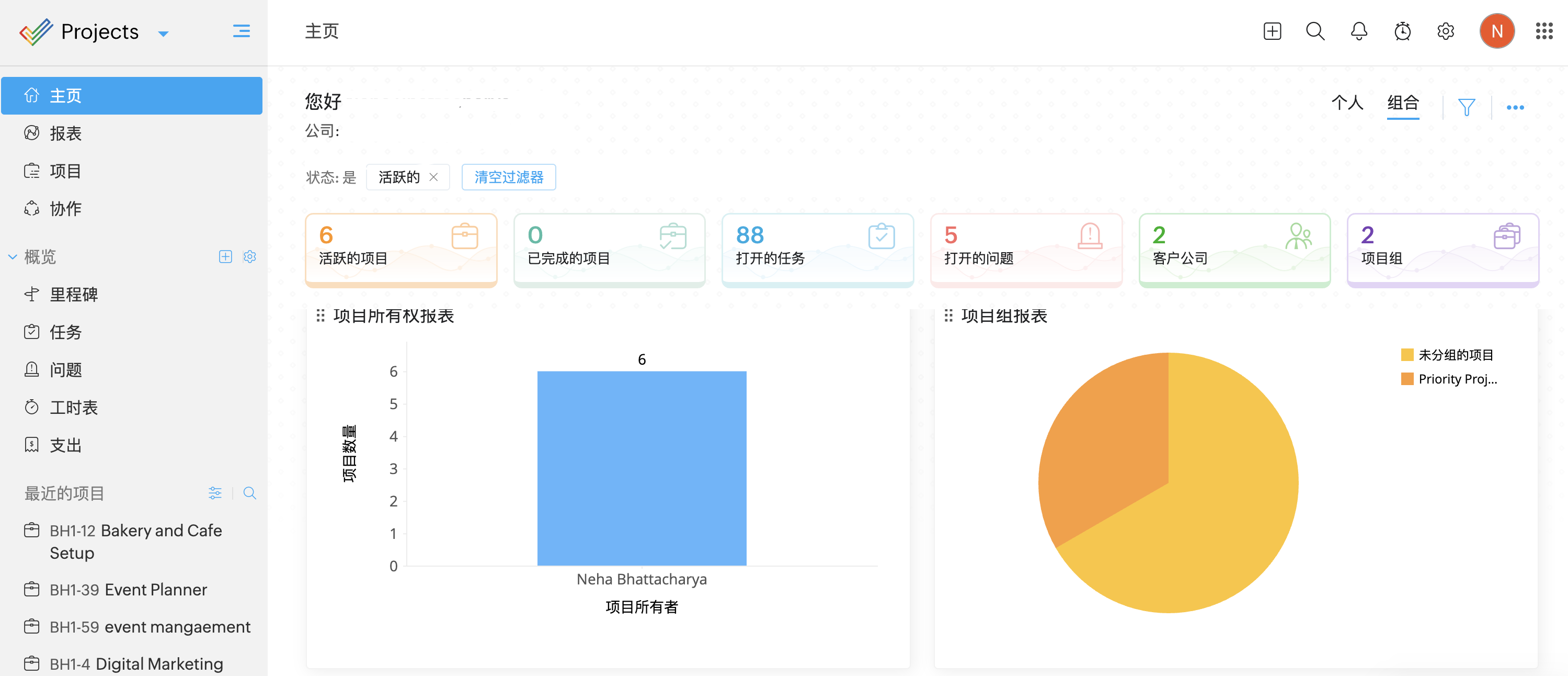Viewport: 1568px width, 676px height.
Task: Toggle 未分组的项目 legend entry
Action: coord(1455,355)
